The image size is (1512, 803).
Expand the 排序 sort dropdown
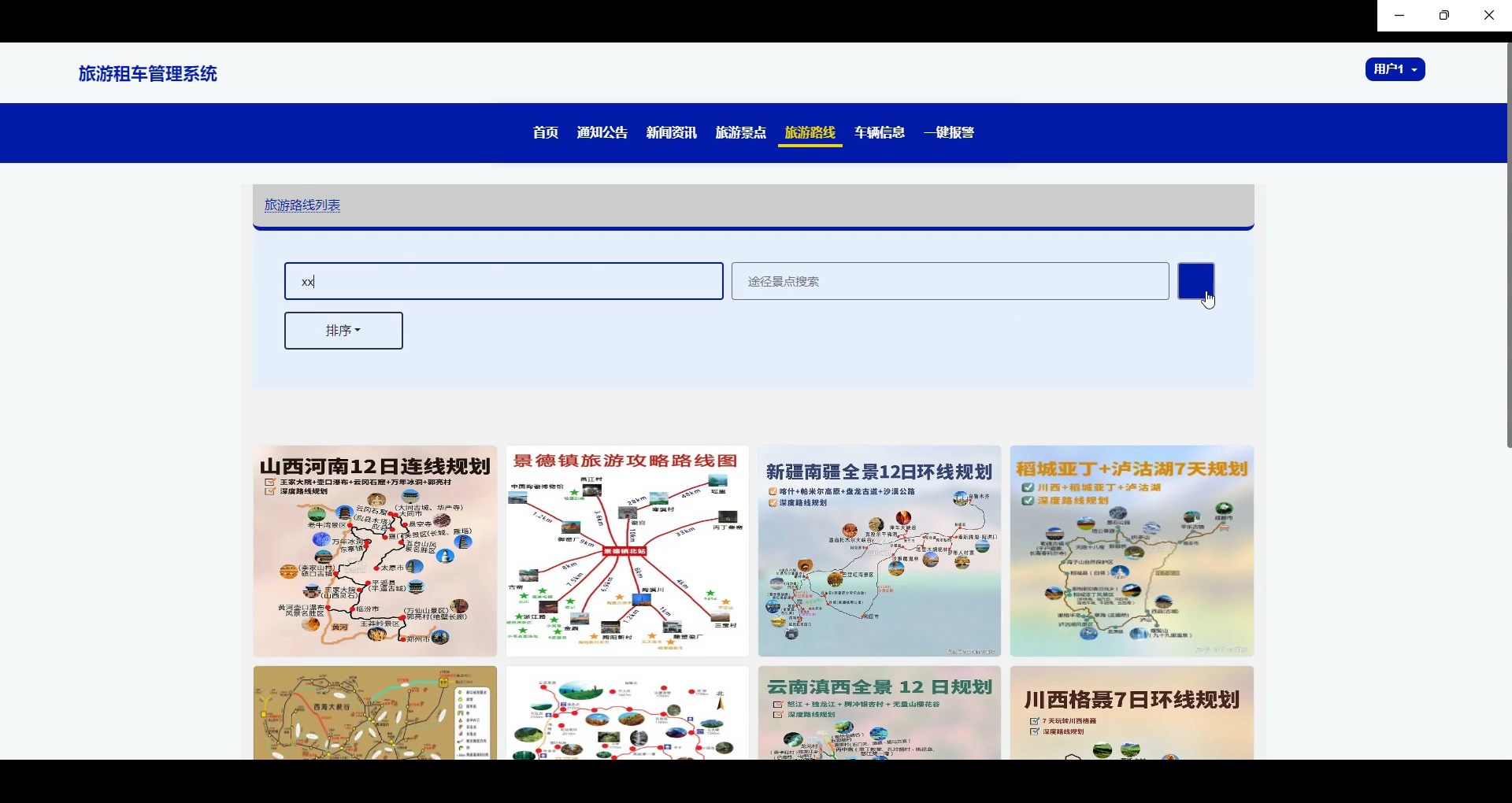(343, 331)
